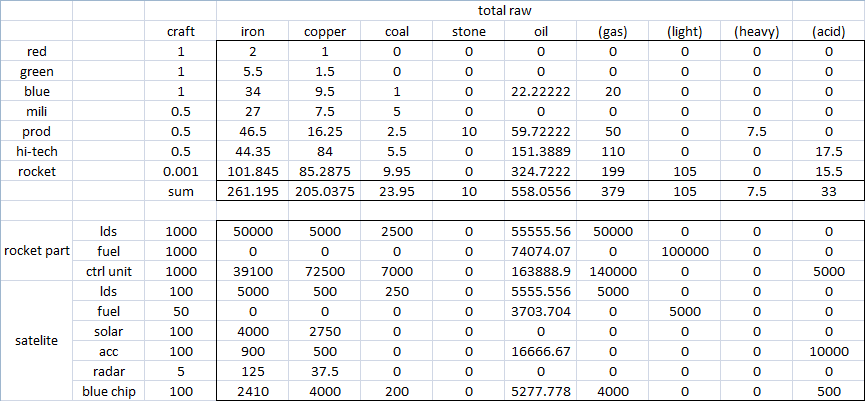Select the 'copper' column header
This screenshot has width=865, height=401.
(x=324, y=31)
